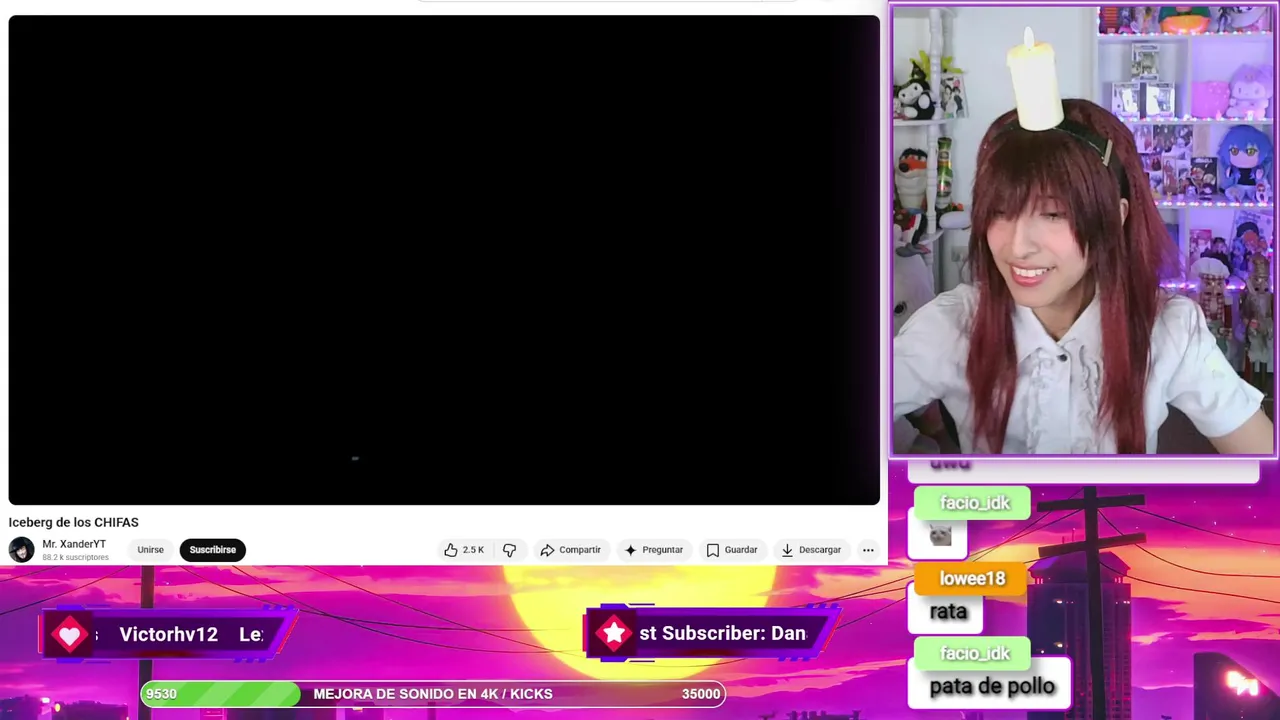This screenshot has width=1280, height=720.
Task: Open the Mr. XanderYT channel name link
Action: (74, 544)
